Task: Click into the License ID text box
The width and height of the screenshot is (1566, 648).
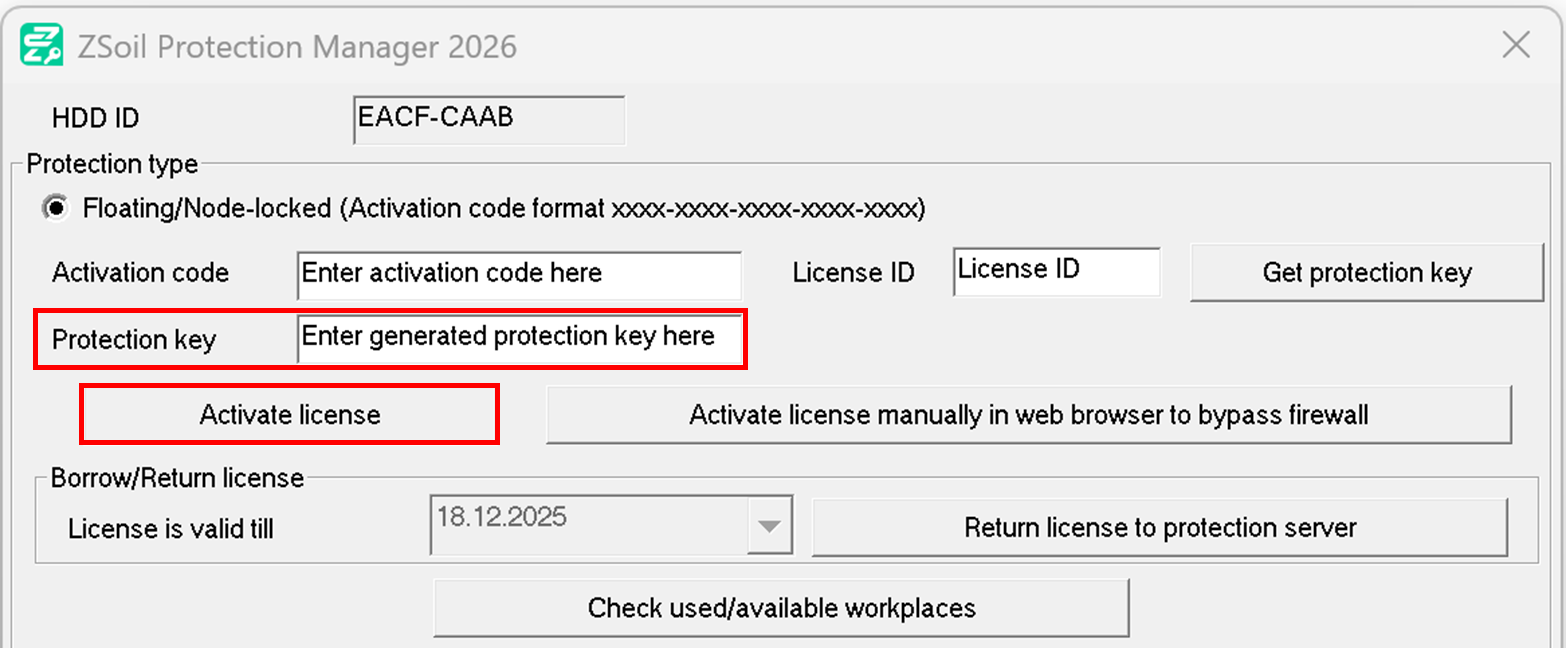Action: tap(1056, 272)
